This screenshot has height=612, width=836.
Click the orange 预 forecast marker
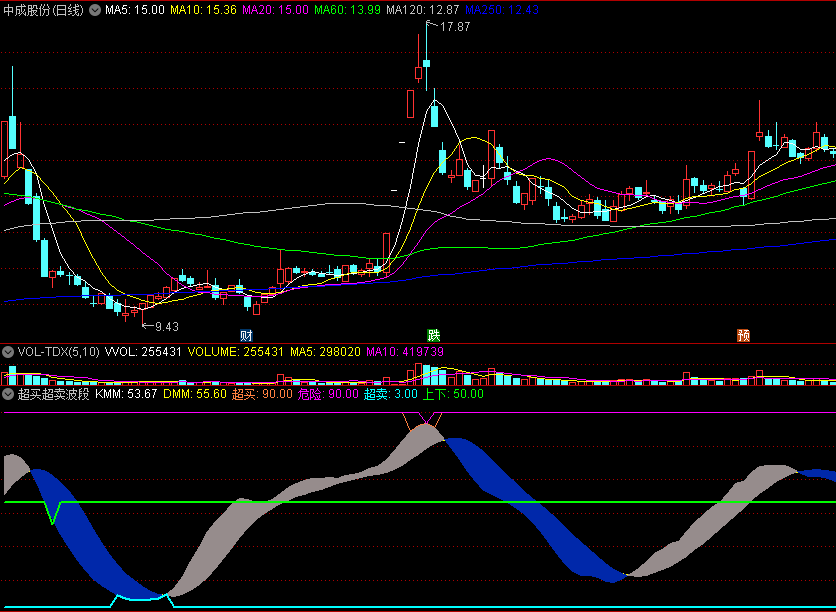pyautogui.click(x=744, y=335)
